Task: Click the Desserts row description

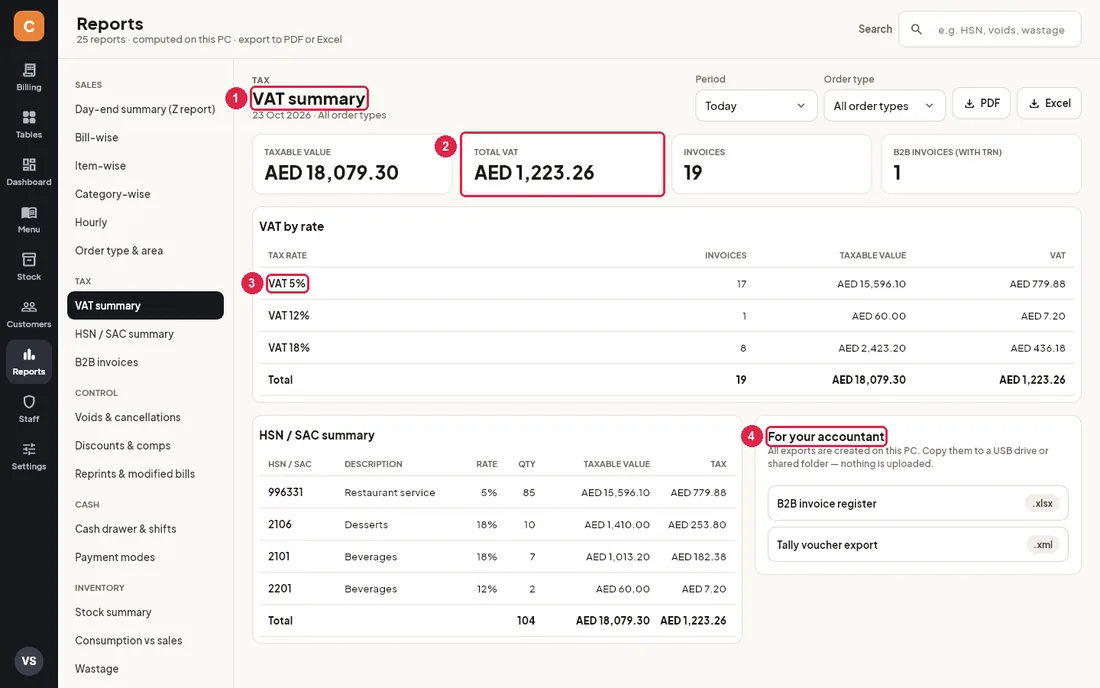Action: (366, 525)
